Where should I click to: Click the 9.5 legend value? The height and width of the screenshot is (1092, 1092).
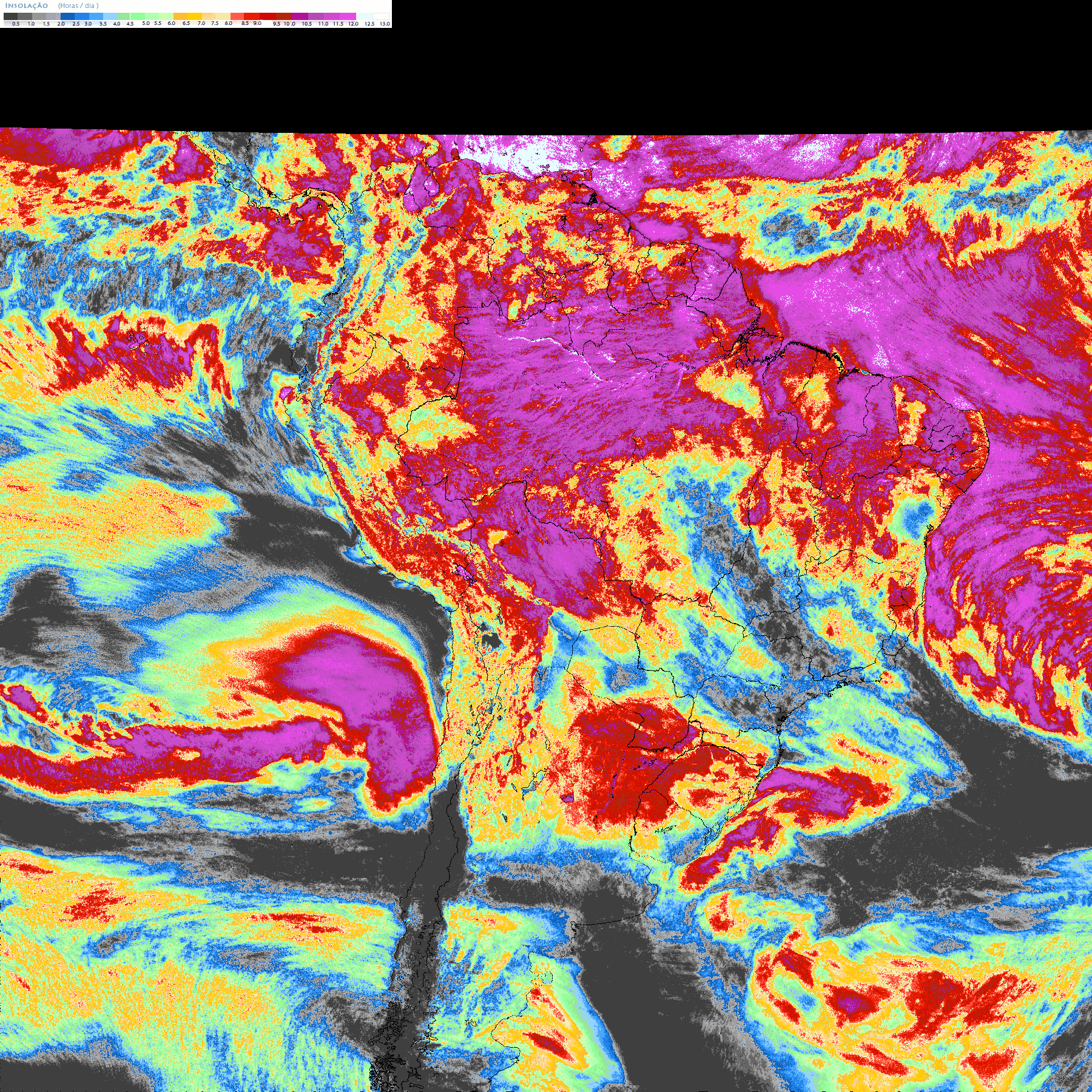pyautogui.click(x=277, y=24)
